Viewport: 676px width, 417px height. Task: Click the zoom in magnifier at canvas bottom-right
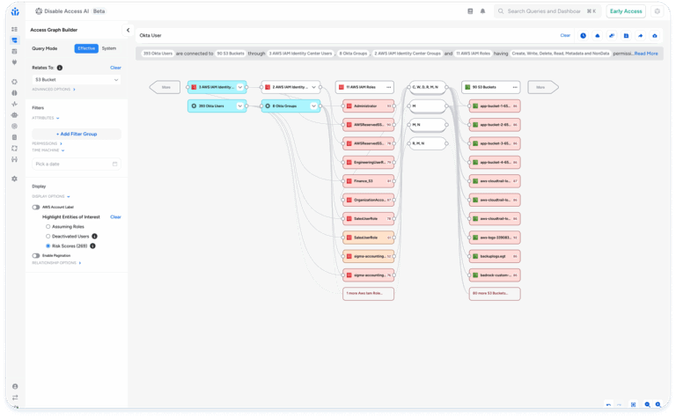(658, 404)
